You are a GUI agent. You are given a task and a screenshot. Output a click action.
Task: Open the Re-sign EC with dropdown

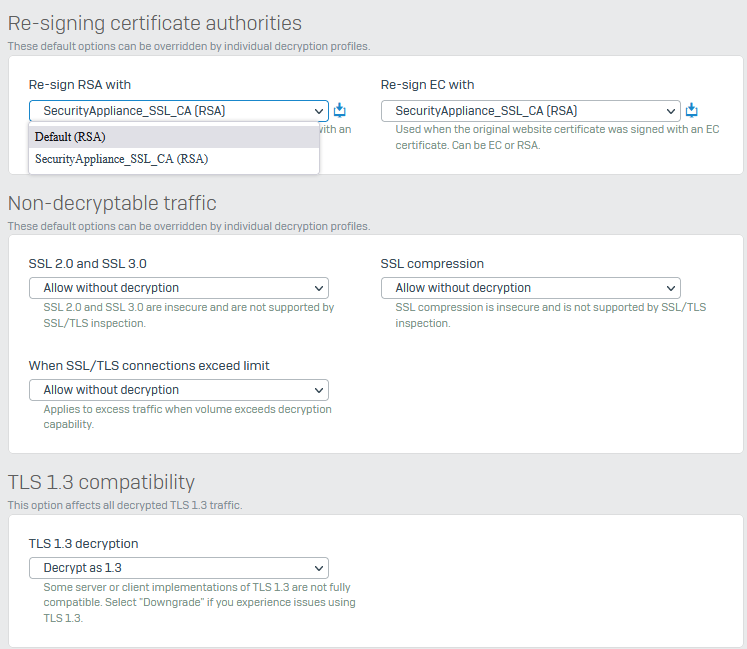530,111
